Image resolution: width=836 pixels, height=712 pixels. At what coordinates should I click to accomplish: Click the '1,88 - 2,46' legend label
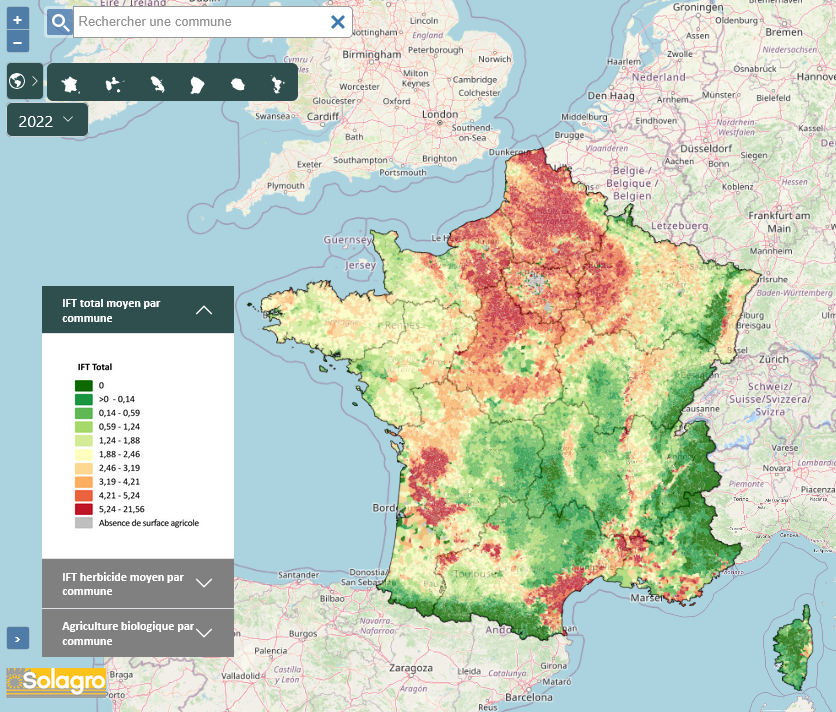(119, 454)
